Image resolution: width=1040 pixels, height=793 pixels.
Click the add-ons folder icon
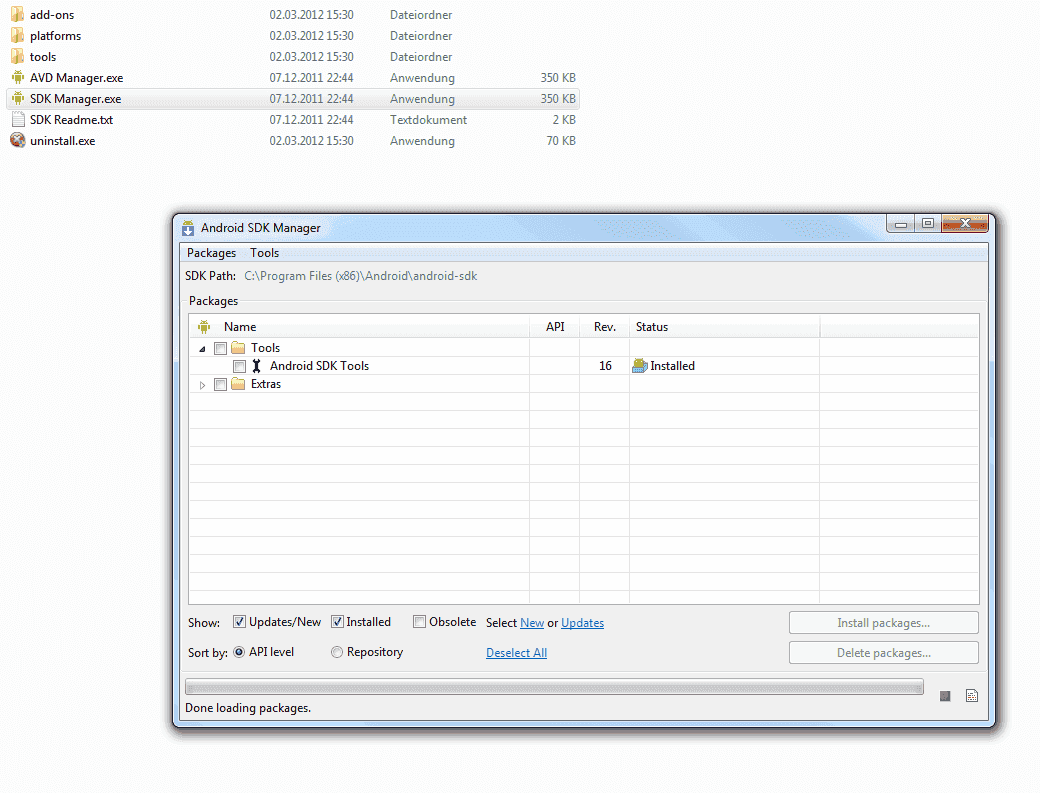[x=18, y=15]
